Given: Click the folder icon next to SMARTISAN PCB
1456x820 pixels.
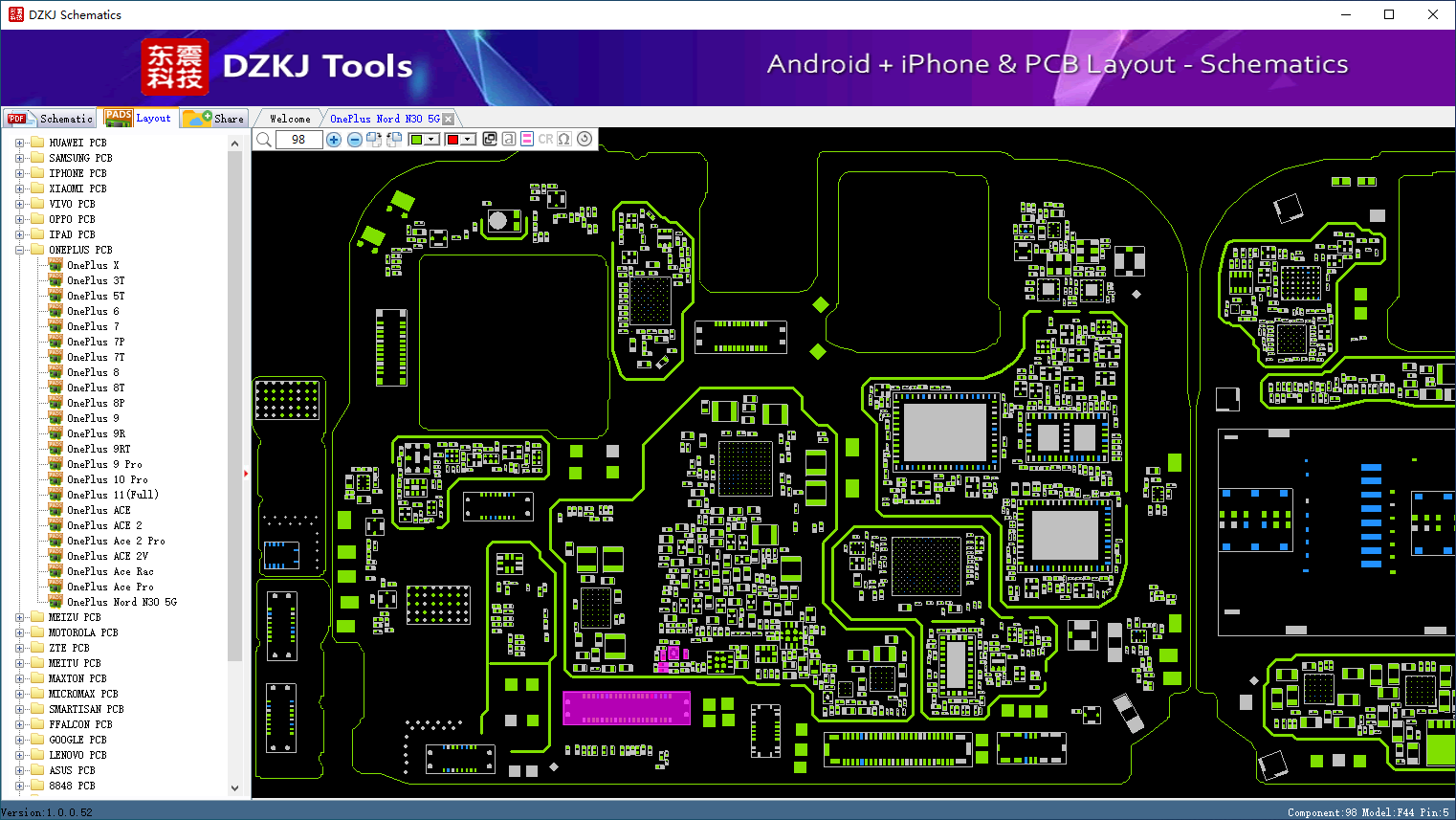Looking at the screenshot, I should point(37,709).
